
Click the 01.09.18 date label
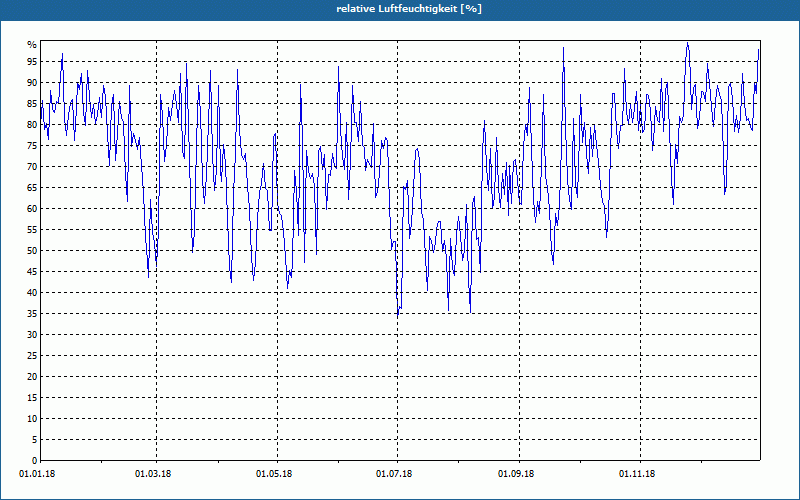click(x=516, y=474)
